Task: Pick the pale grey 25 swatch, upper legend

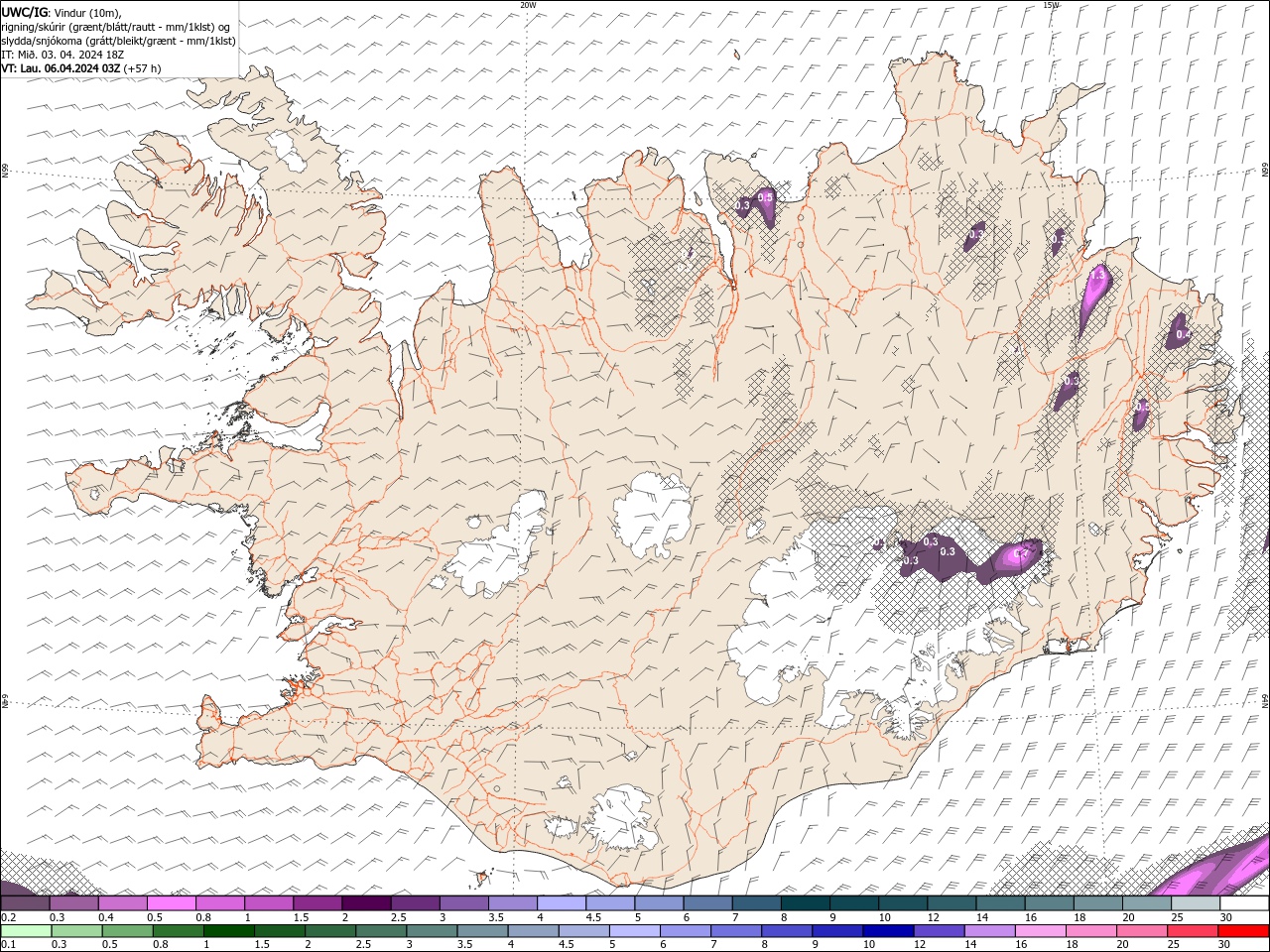Action: [1195, 903]
